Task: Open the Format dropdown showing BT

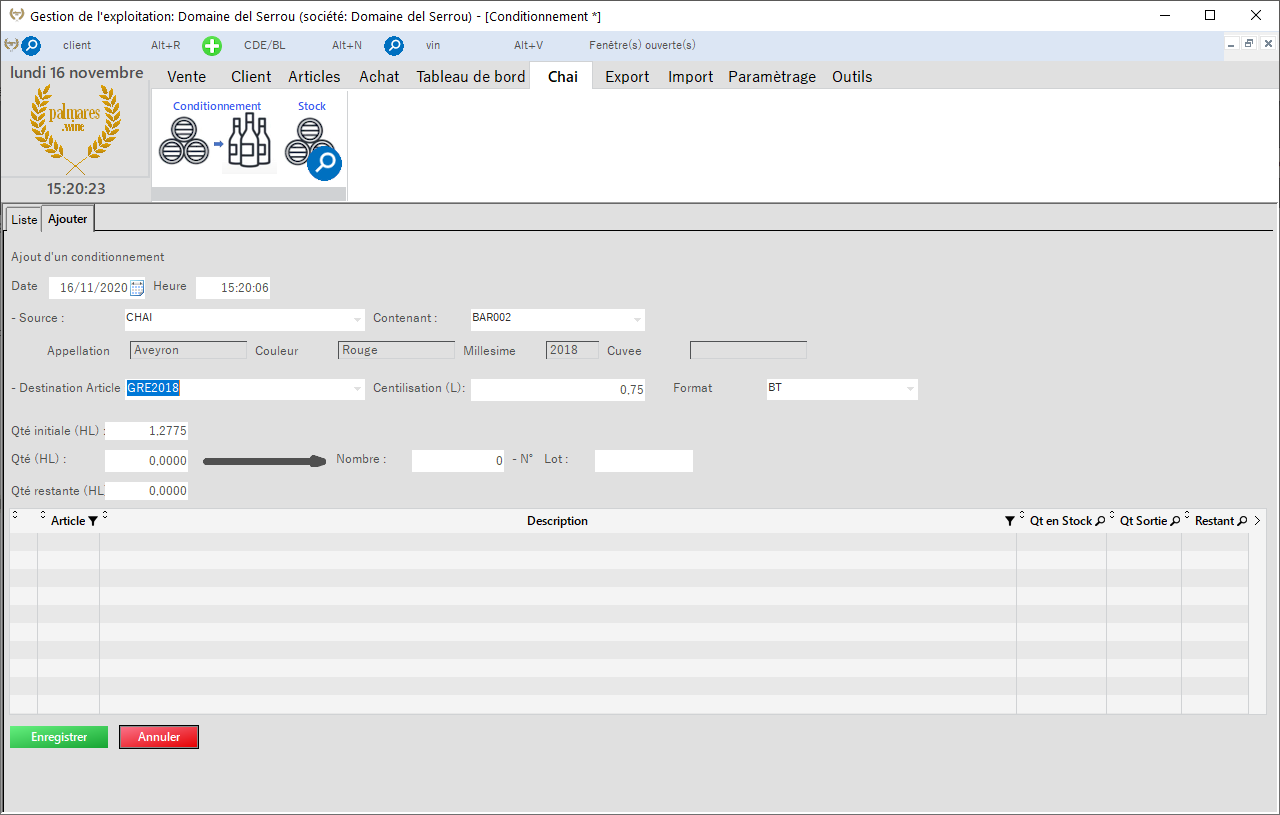Action: [x=910, y=389]
